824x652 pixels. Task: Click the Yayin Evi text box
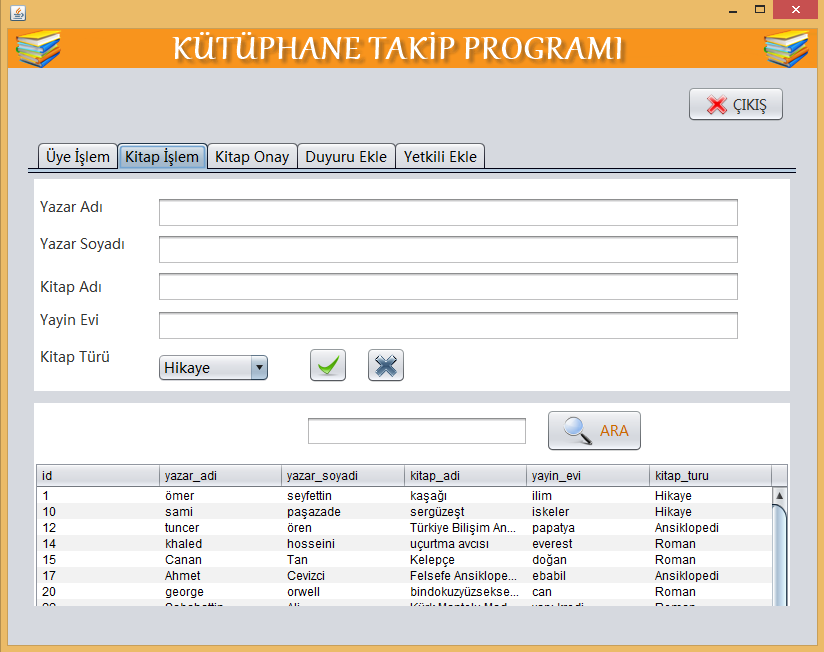coord(447,325)
